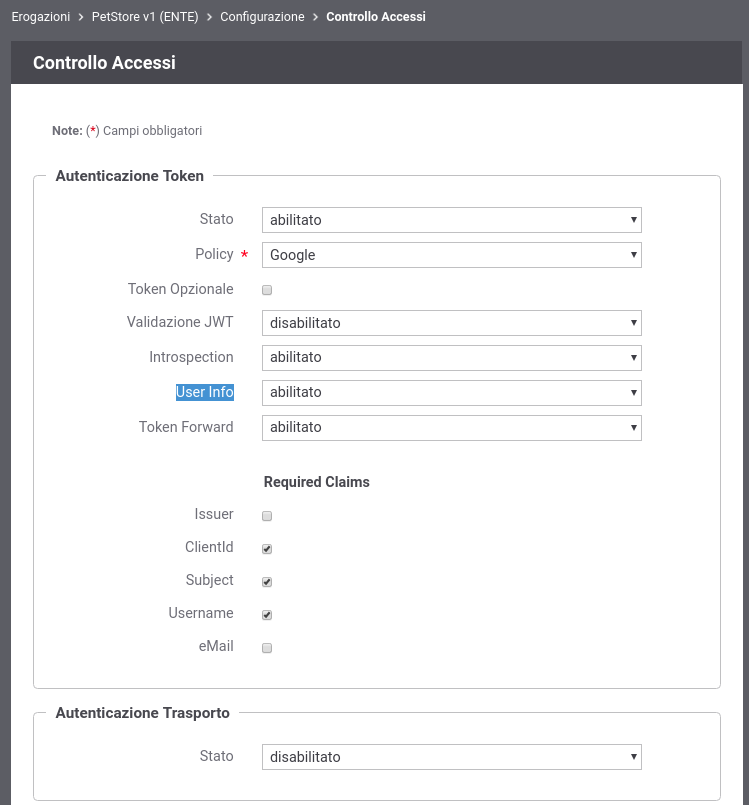Expand the Validazione JWT dropdown
749x805 pixels.
point(452,323)
